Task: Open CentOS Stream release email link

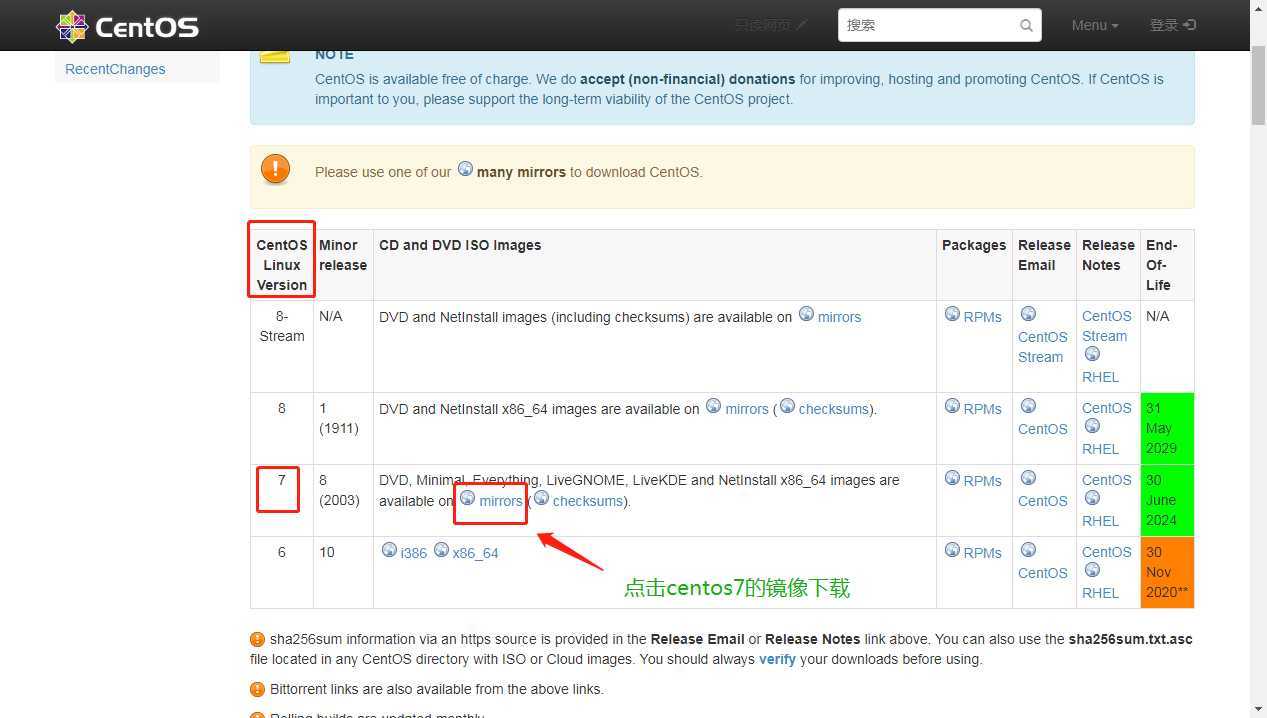Action: click(1043, 347)
